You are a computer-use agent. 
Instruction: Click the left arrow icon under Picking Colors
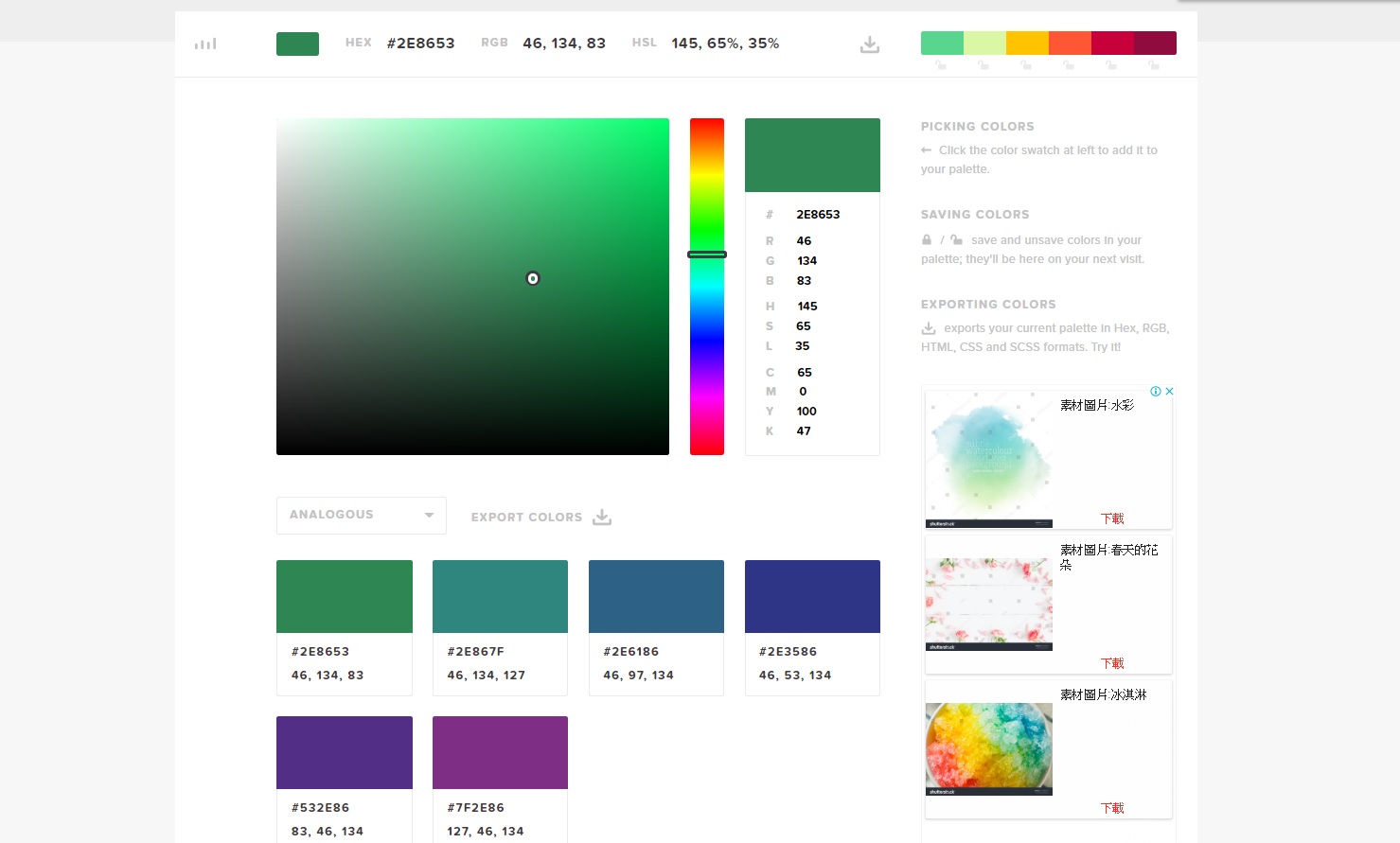927,150
